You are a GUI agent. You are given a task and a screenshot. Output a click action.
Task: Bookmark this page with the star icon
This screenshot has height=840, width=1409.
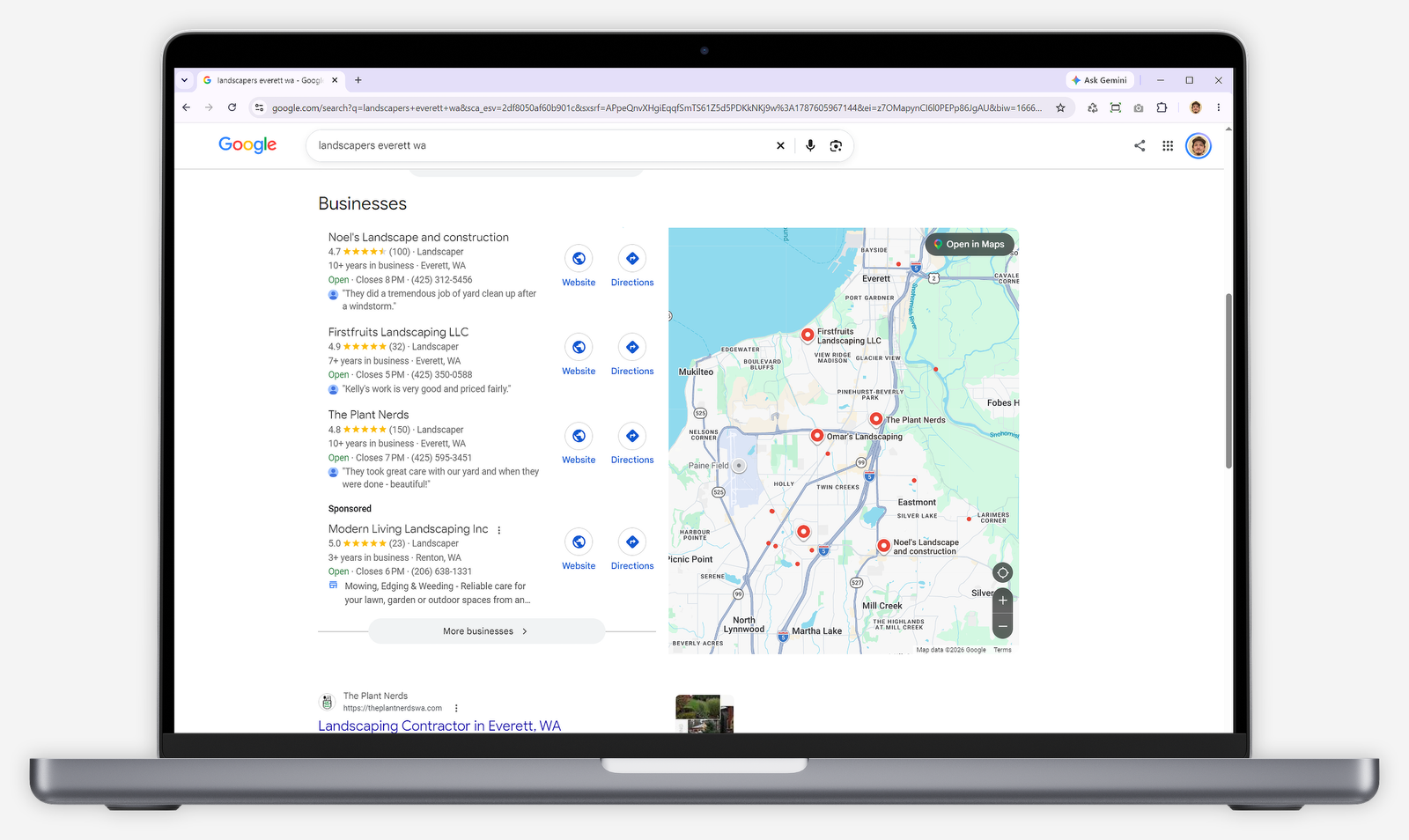tap(1060, 107)
